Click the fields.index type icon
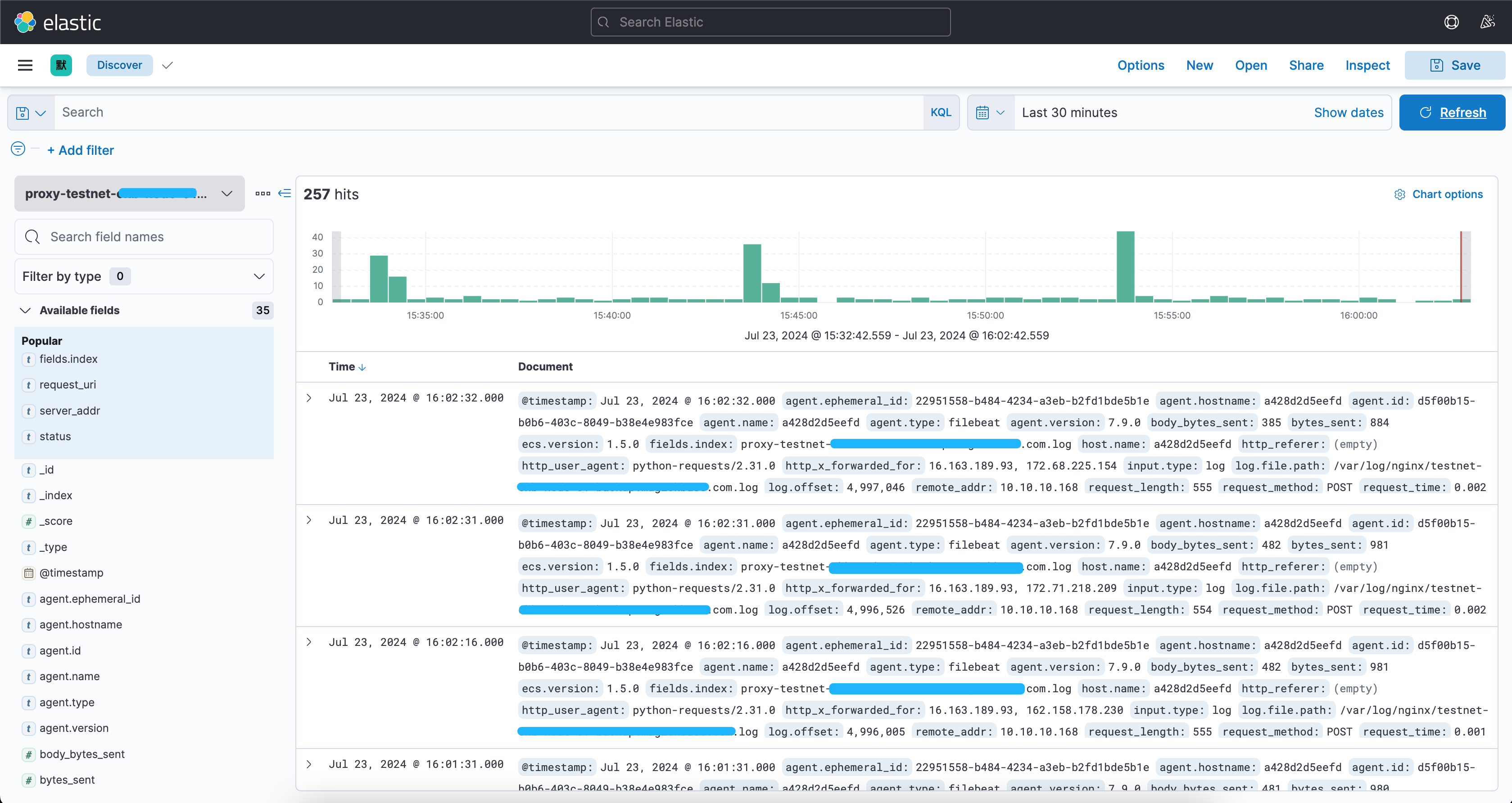The height and width of the screenshot is (803, 1512). tap(28, 360)
